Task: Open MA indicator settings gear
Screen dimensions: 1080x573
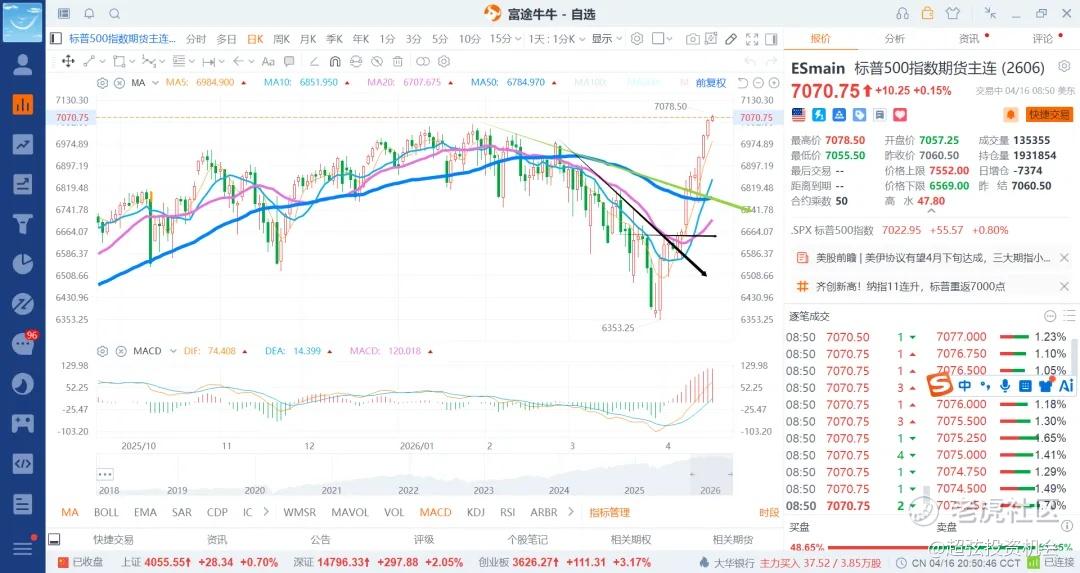Action: point(103,83)
